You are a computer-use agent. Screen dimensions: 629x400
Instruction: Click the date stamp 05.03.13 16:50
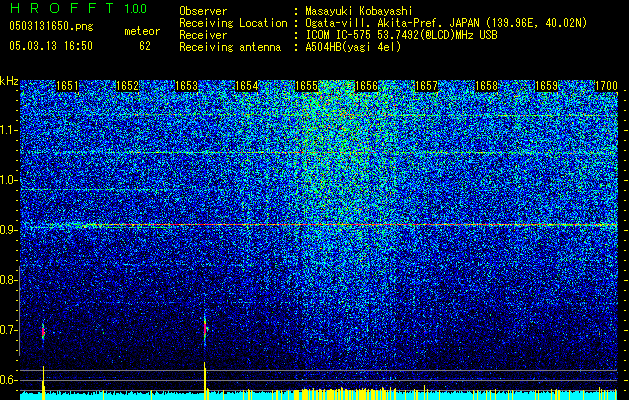(x=51, y=46)
